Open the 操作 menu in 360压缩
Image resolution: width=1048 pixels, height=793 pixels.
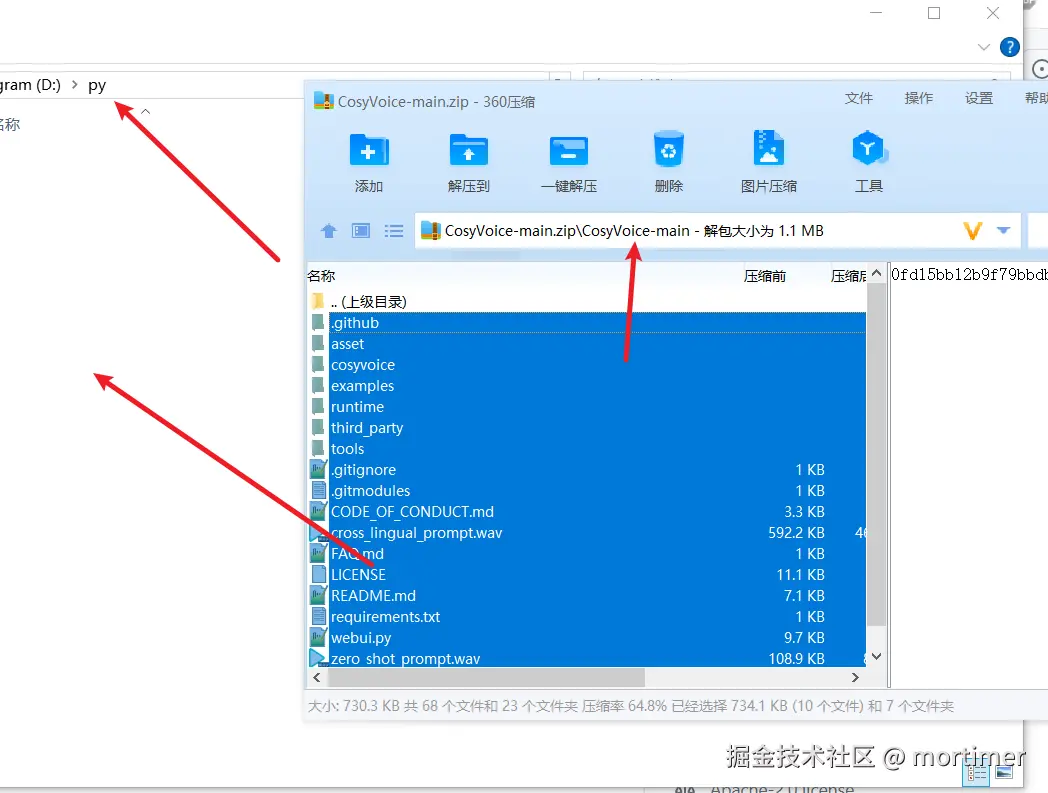coord(918,98)
